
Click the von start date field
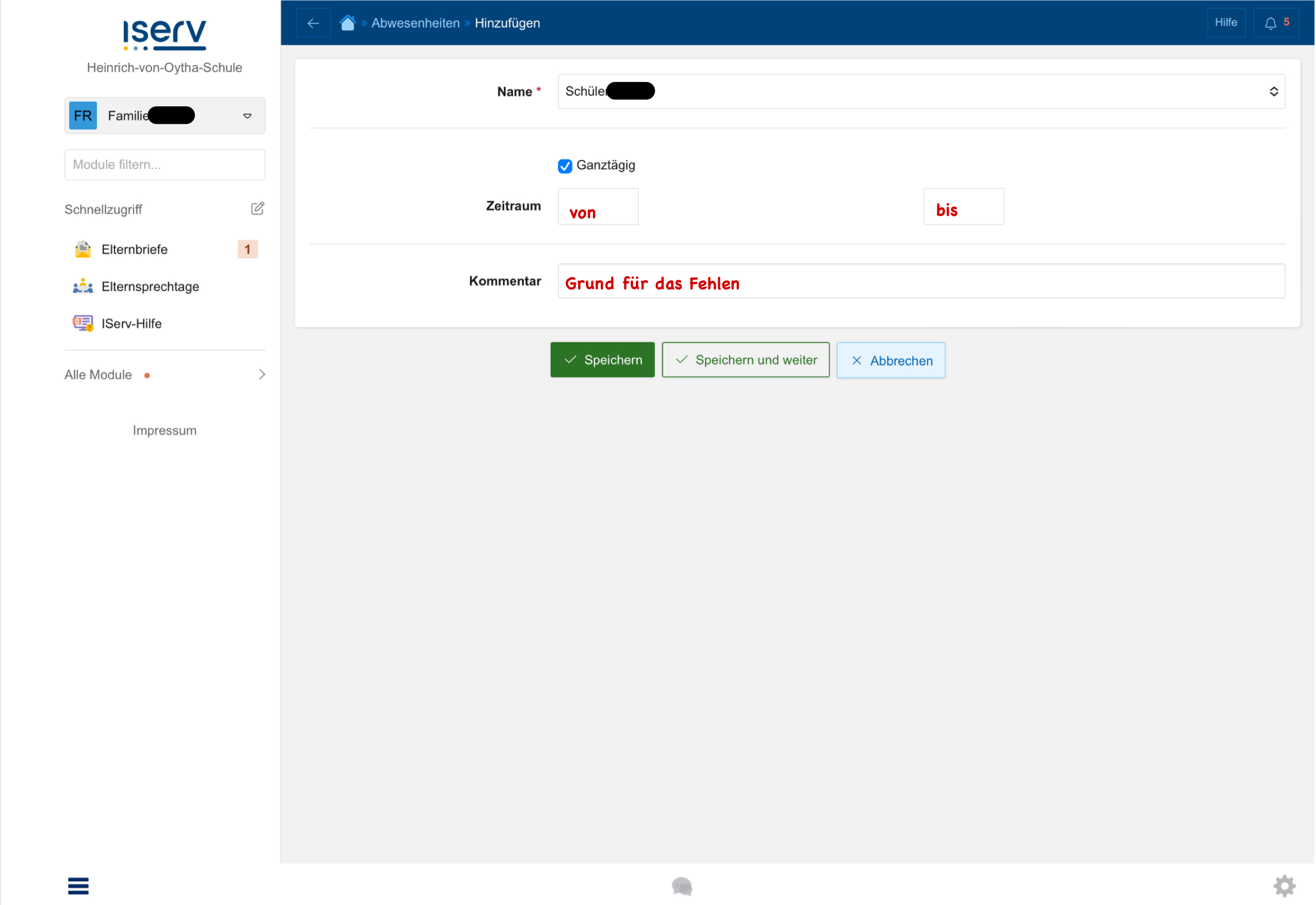598,206
